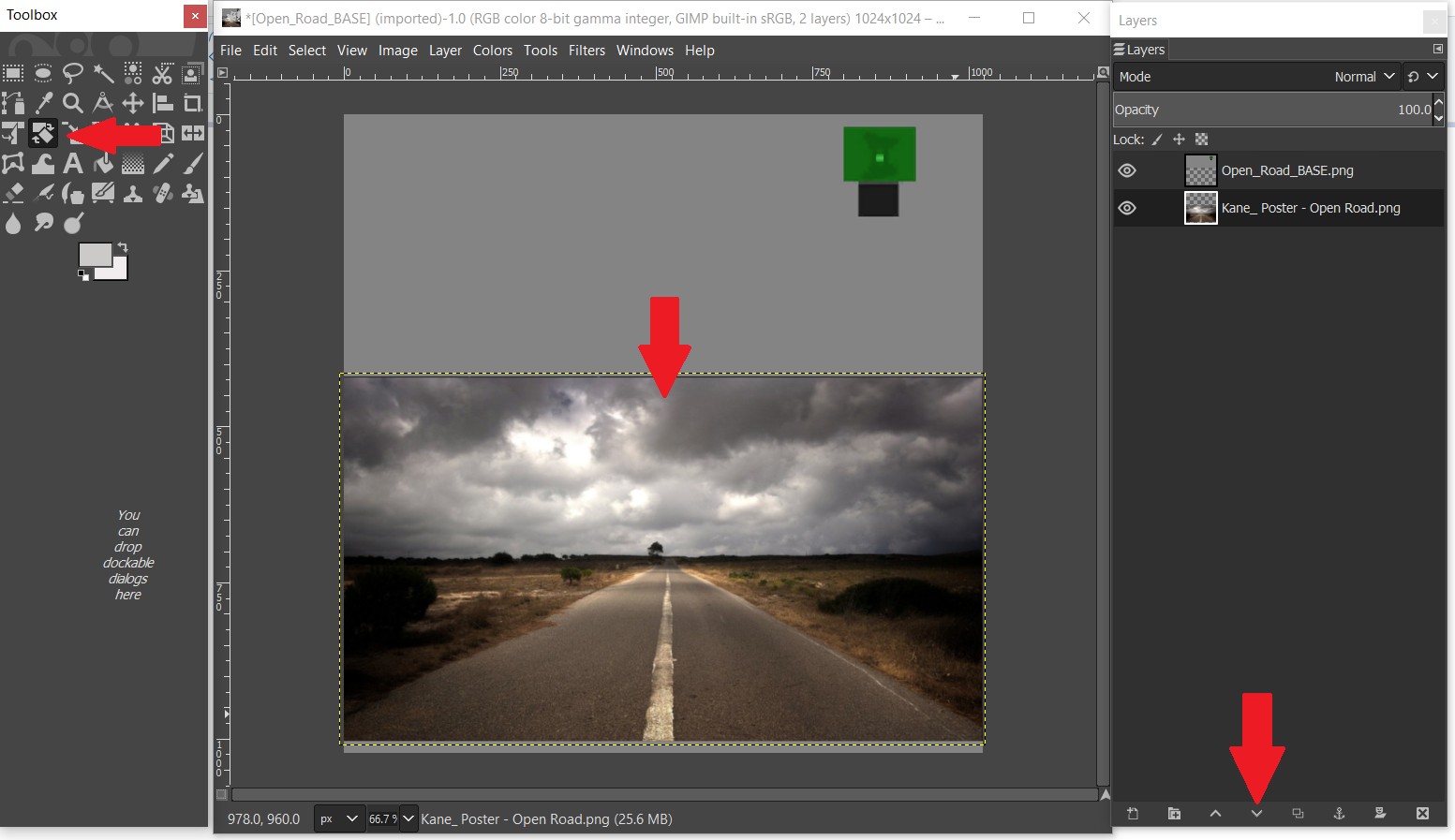1455x840 pixels.
Task: Pick the Fuzzy Select magic wand tool
Action: click(103, 73)
